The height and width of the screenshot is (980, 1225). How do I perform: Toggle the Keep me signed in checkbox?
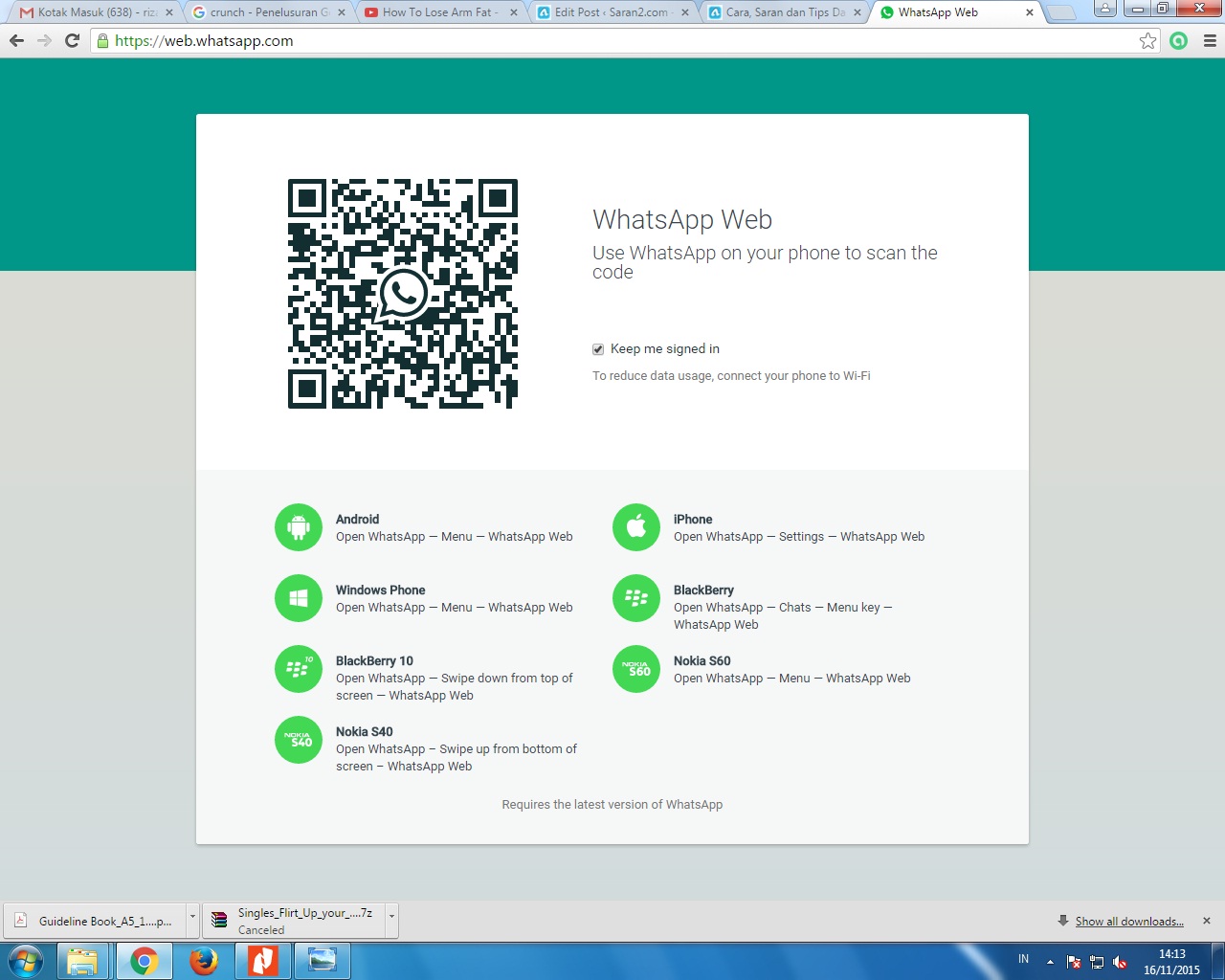point(598,349)
